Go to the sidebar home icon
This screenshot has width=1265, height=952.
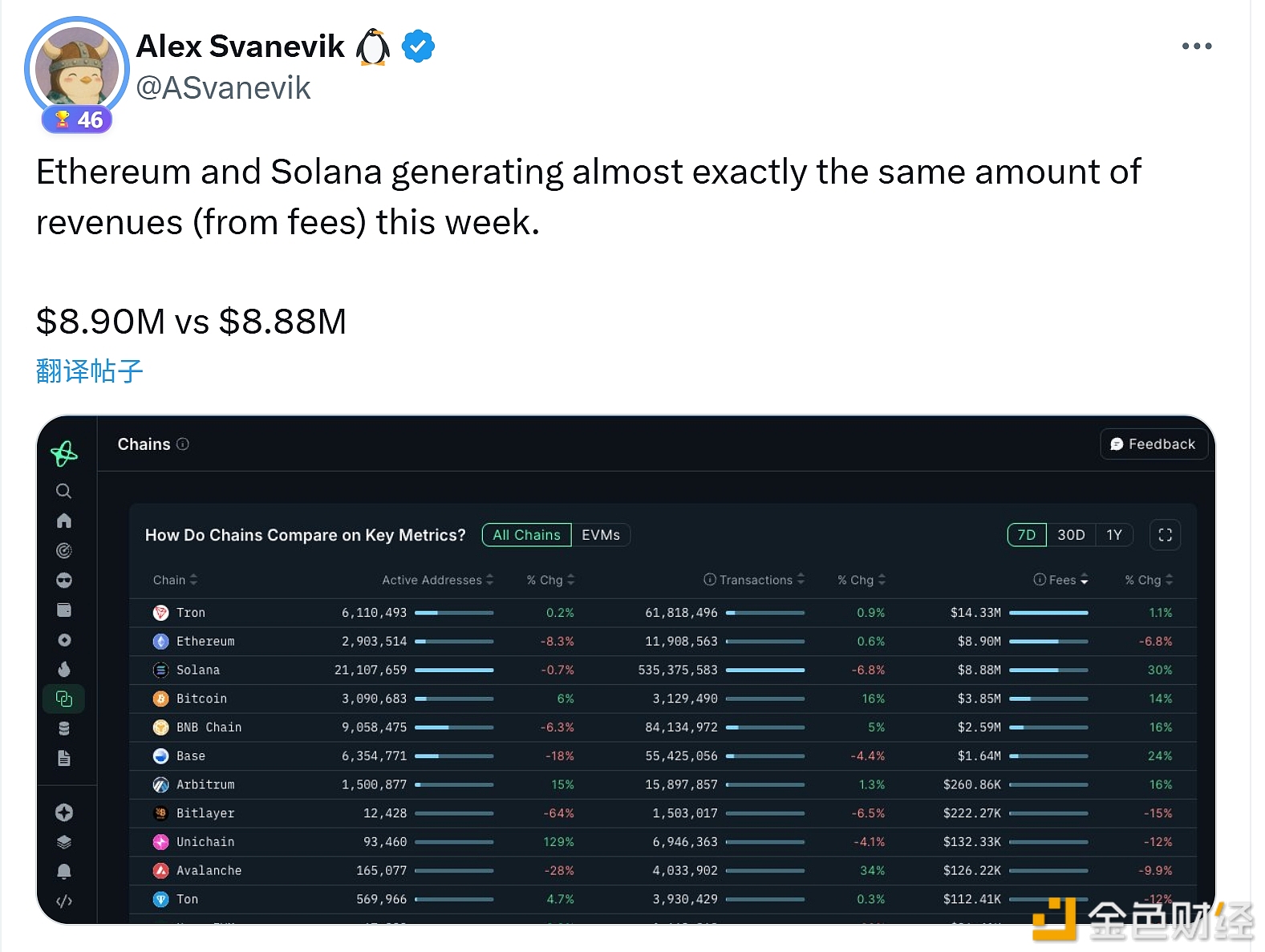click(64, 521)
